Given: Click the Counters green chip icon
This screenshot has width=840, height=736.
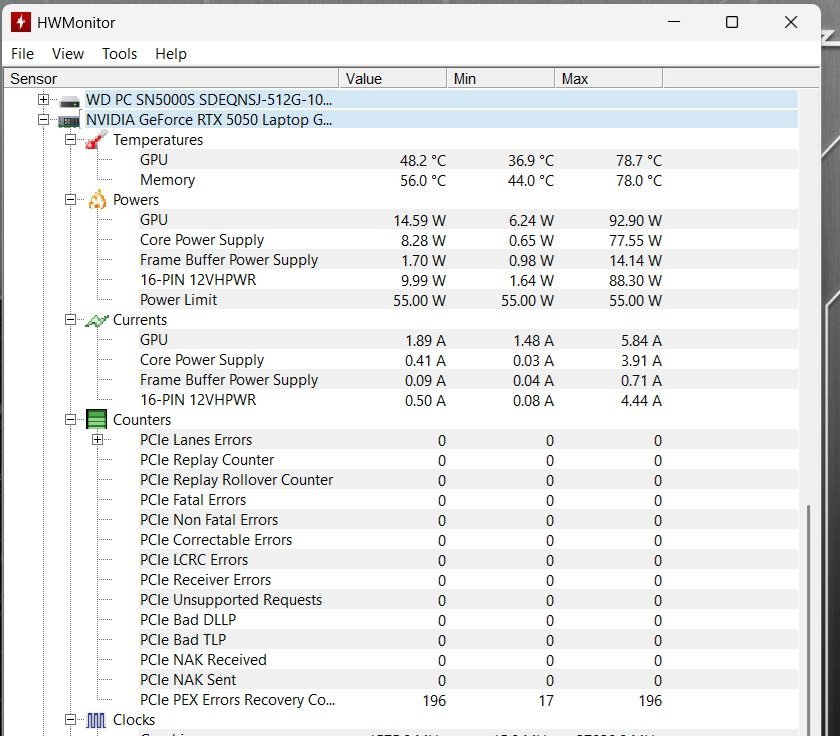Looking at the screenshot, I should tap(97, 420).
